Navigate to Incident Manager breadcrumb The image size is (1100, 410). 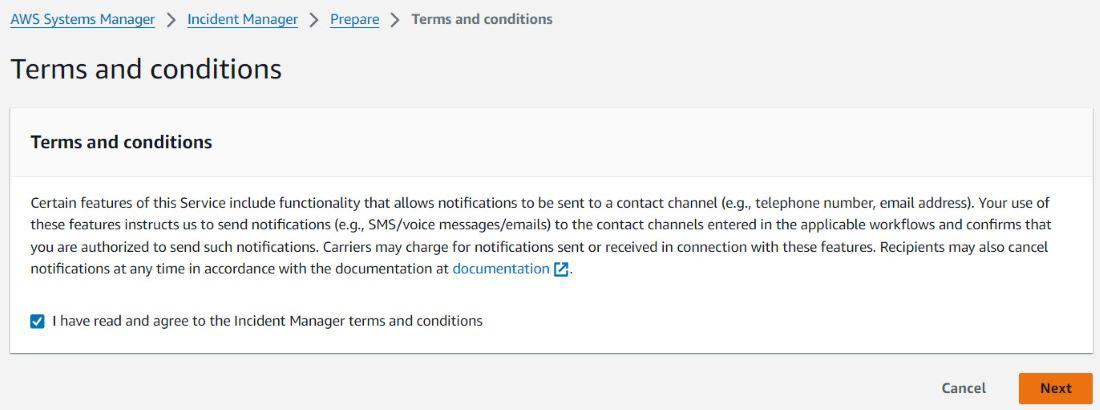click(x=242, y=19)
